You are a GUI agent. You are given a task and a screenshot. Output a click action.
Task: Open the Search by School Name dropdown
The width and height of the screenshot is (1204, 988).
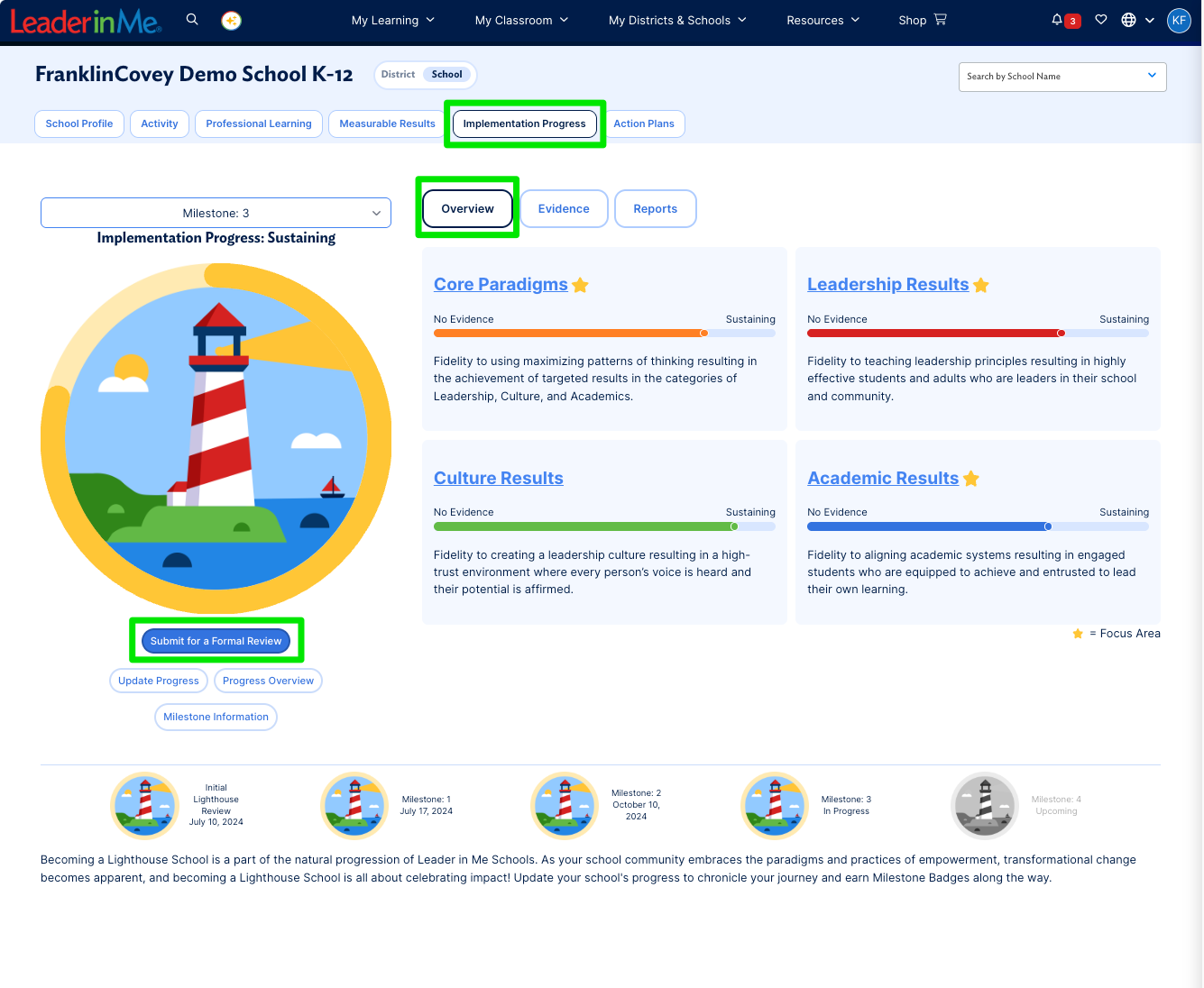point(1062,77)
